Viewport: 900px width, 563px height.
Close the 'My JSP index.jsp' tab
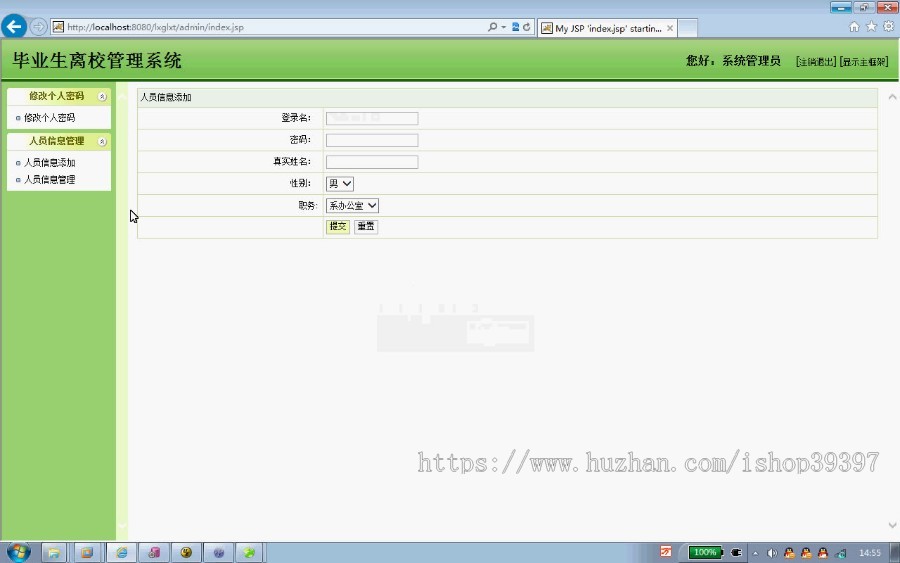coord(670,28)
